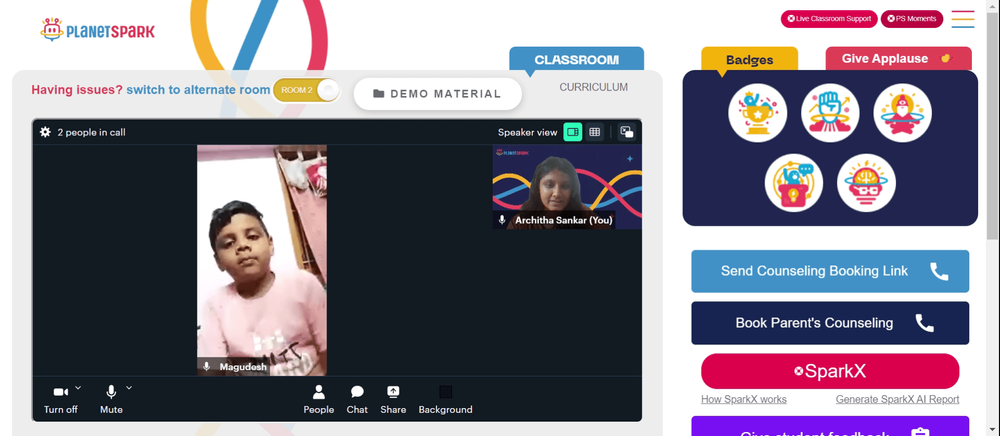The image size is (1000, 436).
Task: Open call settings gear icon
Action: [x=45, y=132]
